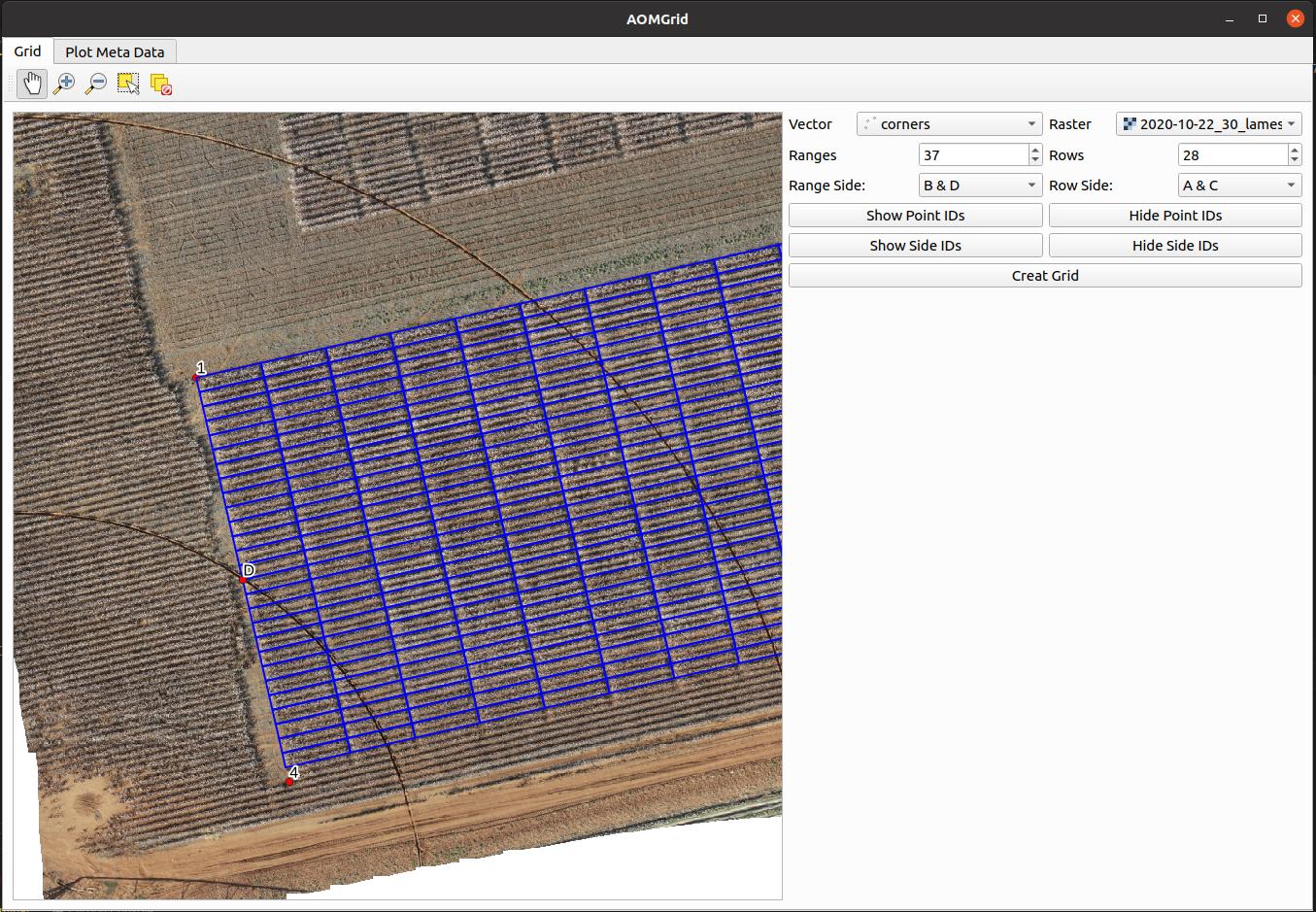This screenshot has width=1316, height=912.
Task: Click the Creat Grid button
Action: pyautogui.click(x=1045, y=275)
